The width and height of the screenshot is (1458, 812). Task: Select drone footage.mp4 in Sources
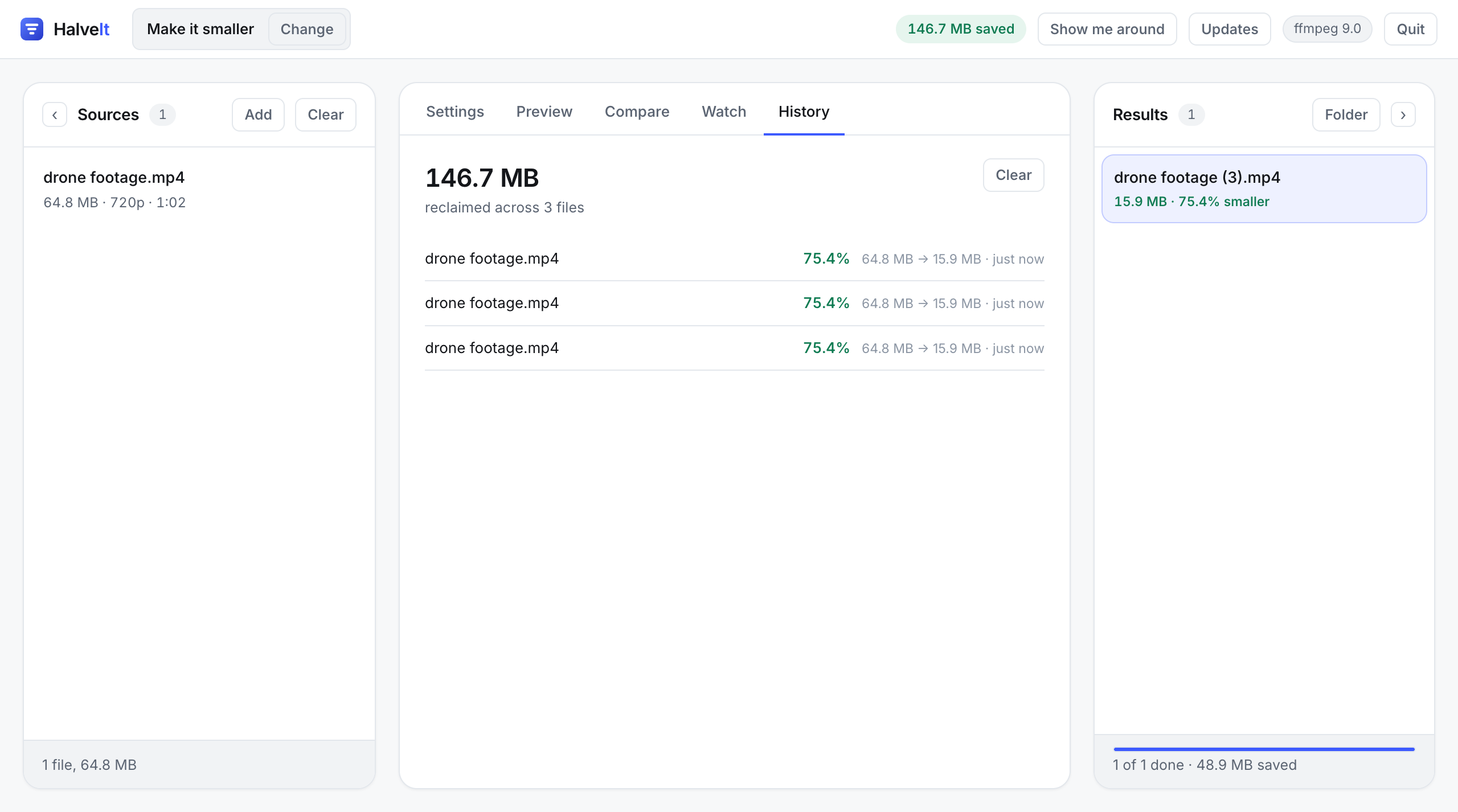tap(199, 190)
